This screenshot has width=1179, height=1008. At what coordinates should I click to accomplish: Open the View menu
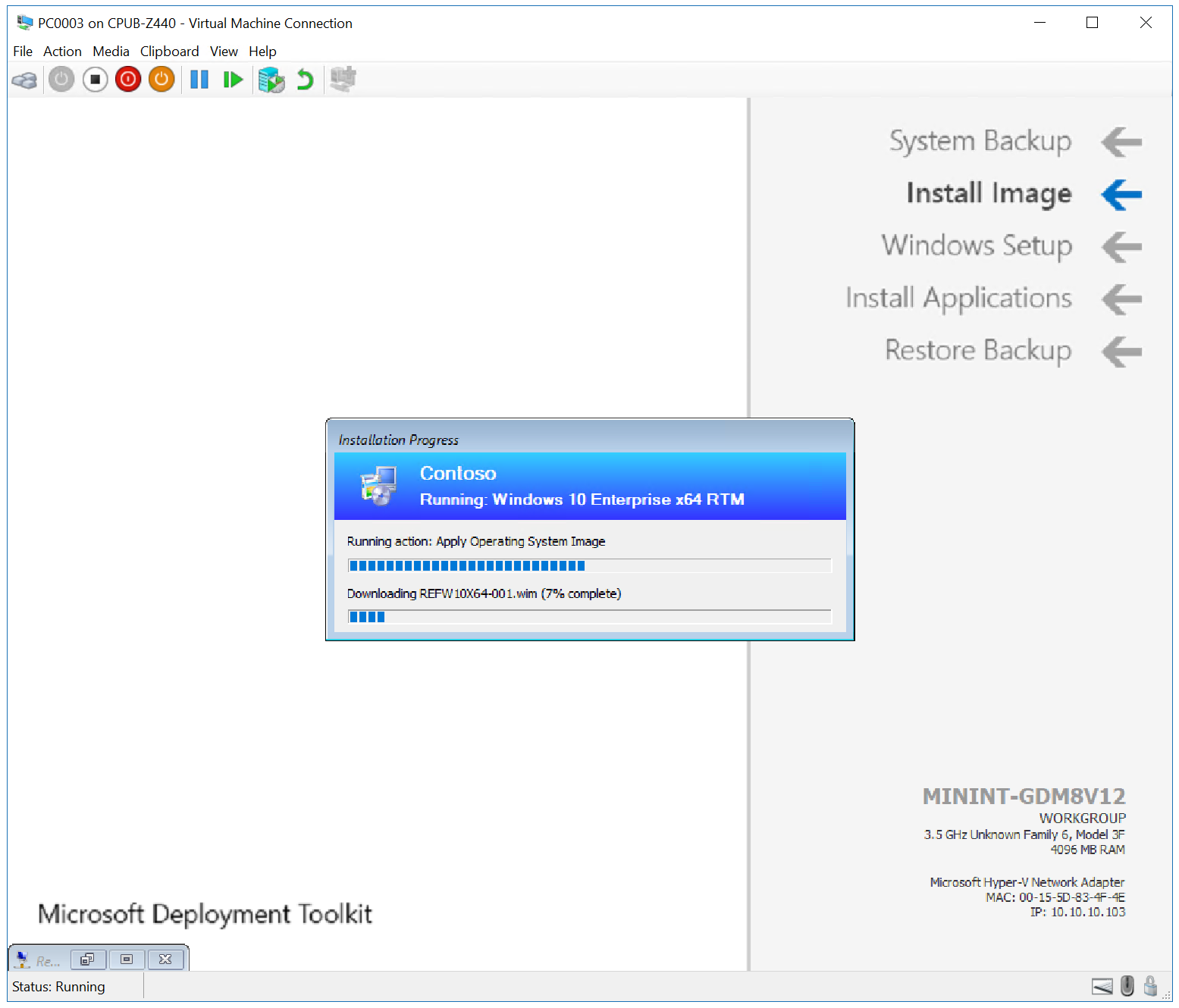coord(224,51)
